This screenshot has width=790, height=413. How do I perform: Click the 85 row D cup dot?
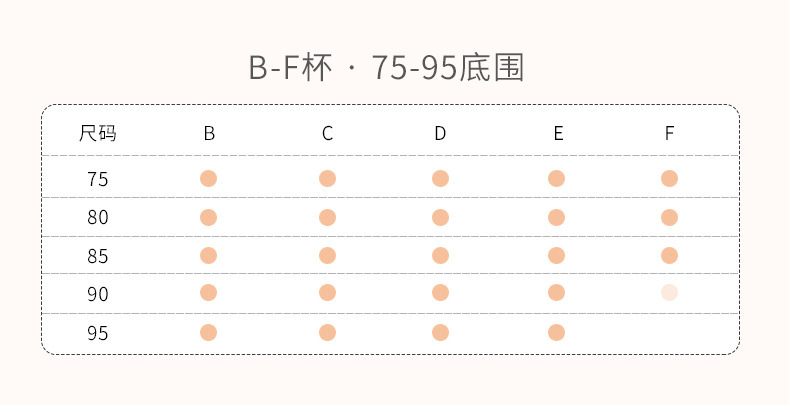click(440, 255)
